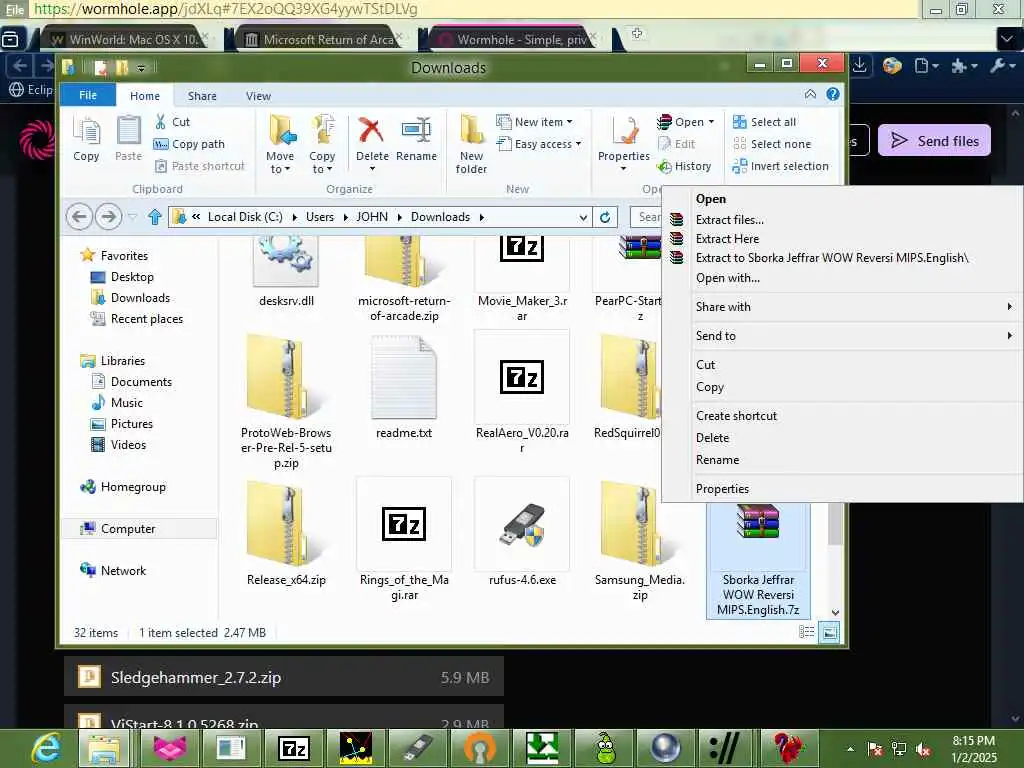This screenshot has height=768, width=1024.
Task: Click the file list vertical scrollbar
Action: tap(835, 525)
